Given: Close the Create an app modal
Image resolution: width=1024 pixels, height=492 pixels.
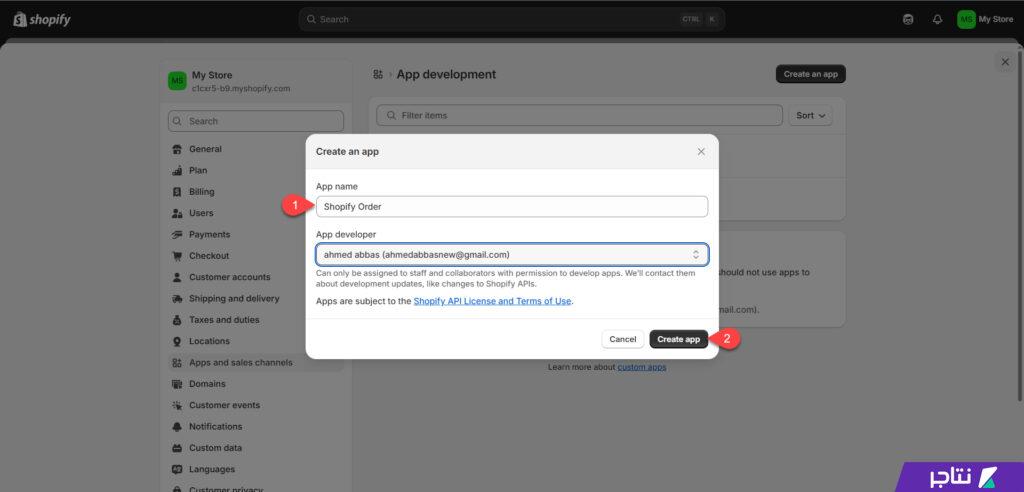Looking at the screenshot, I should [701, 152].
